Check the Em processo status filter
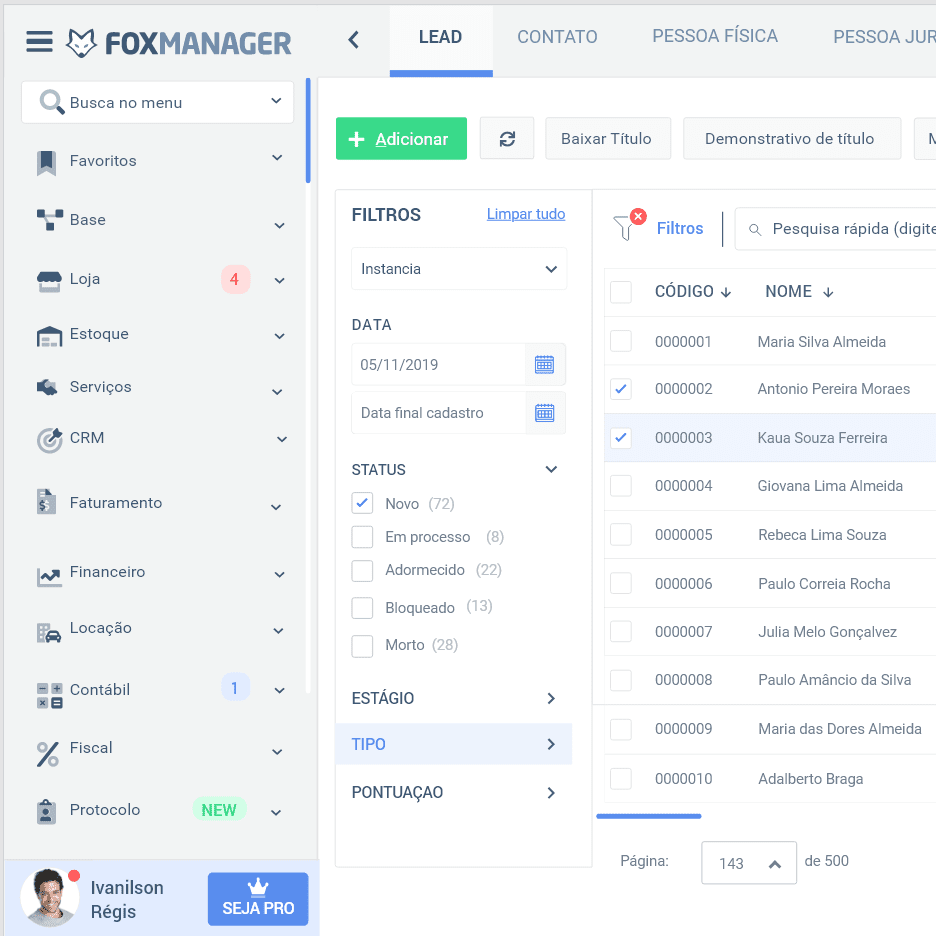Image resolution: width=936 pixels, height=936 pixels. click(x=362, y=537)
